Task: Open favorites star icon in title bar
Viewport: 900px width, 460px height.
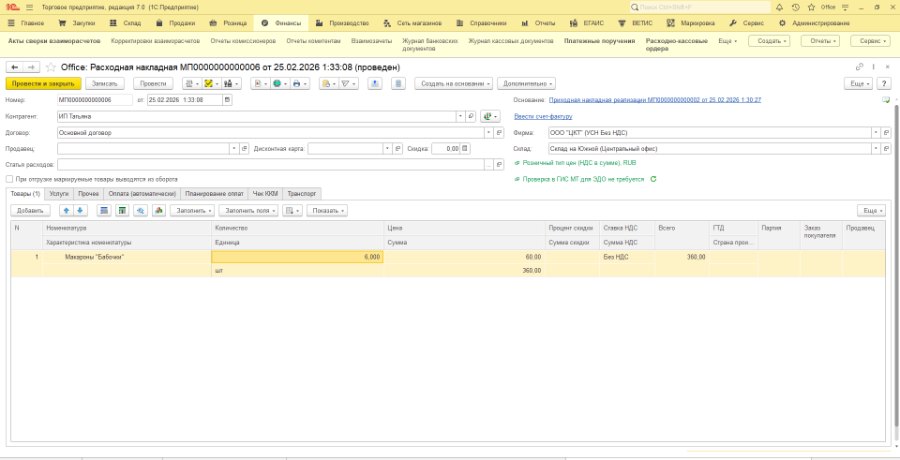Action: [811, 7]
